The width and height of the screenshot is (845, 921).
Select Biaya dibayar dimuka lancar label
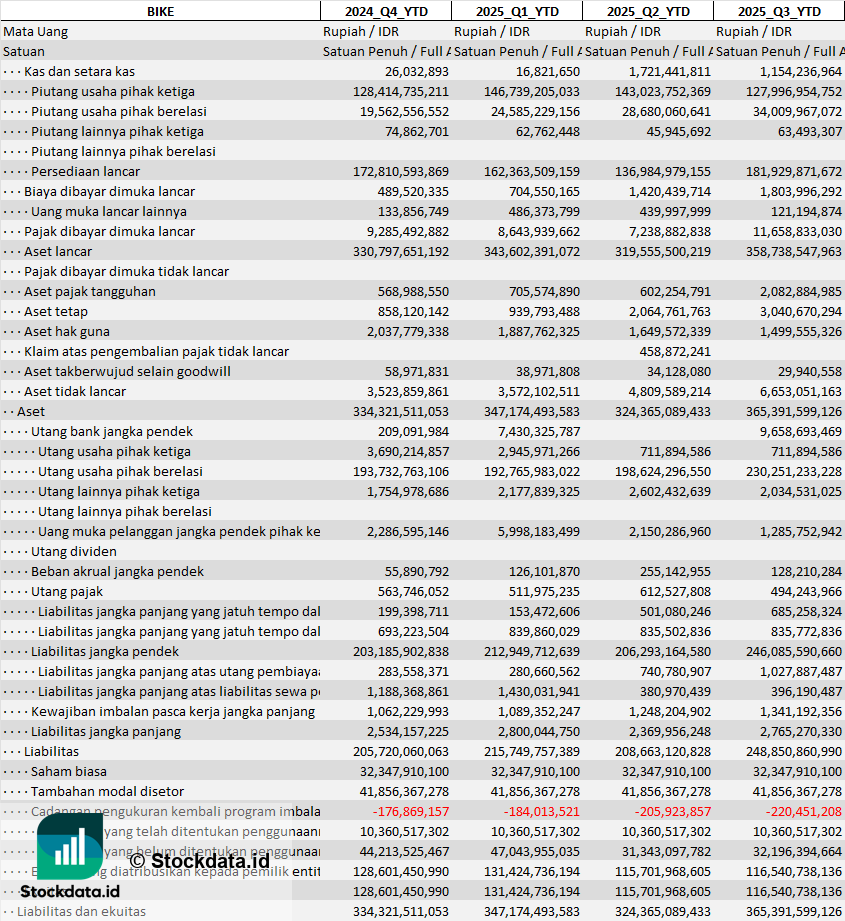[109, 191]
